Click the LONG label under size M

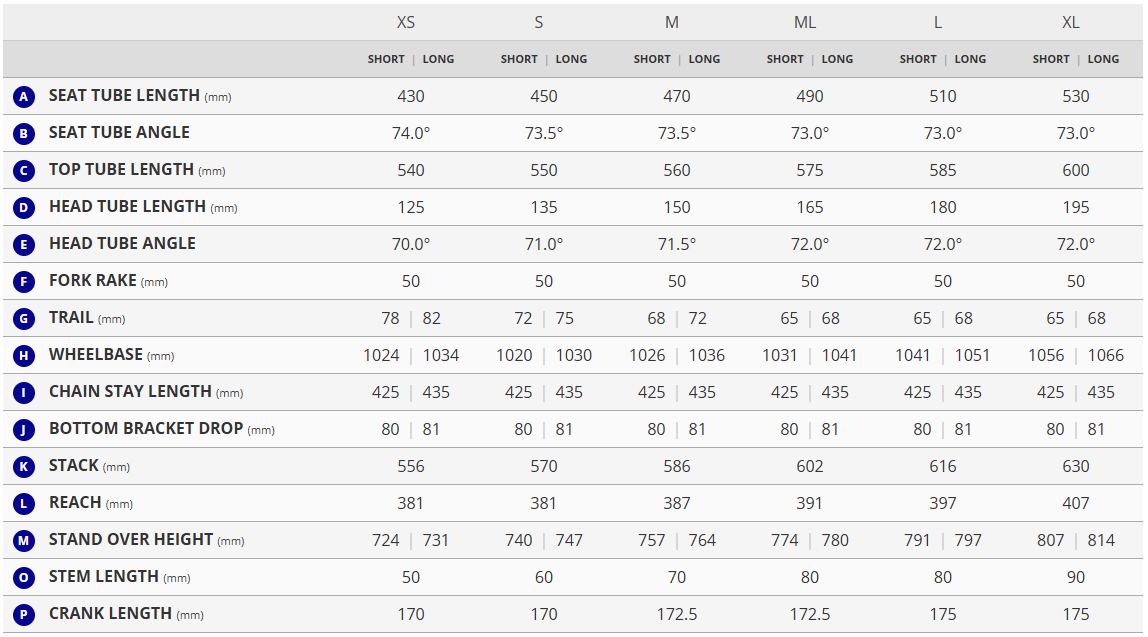tap(704, 59)
